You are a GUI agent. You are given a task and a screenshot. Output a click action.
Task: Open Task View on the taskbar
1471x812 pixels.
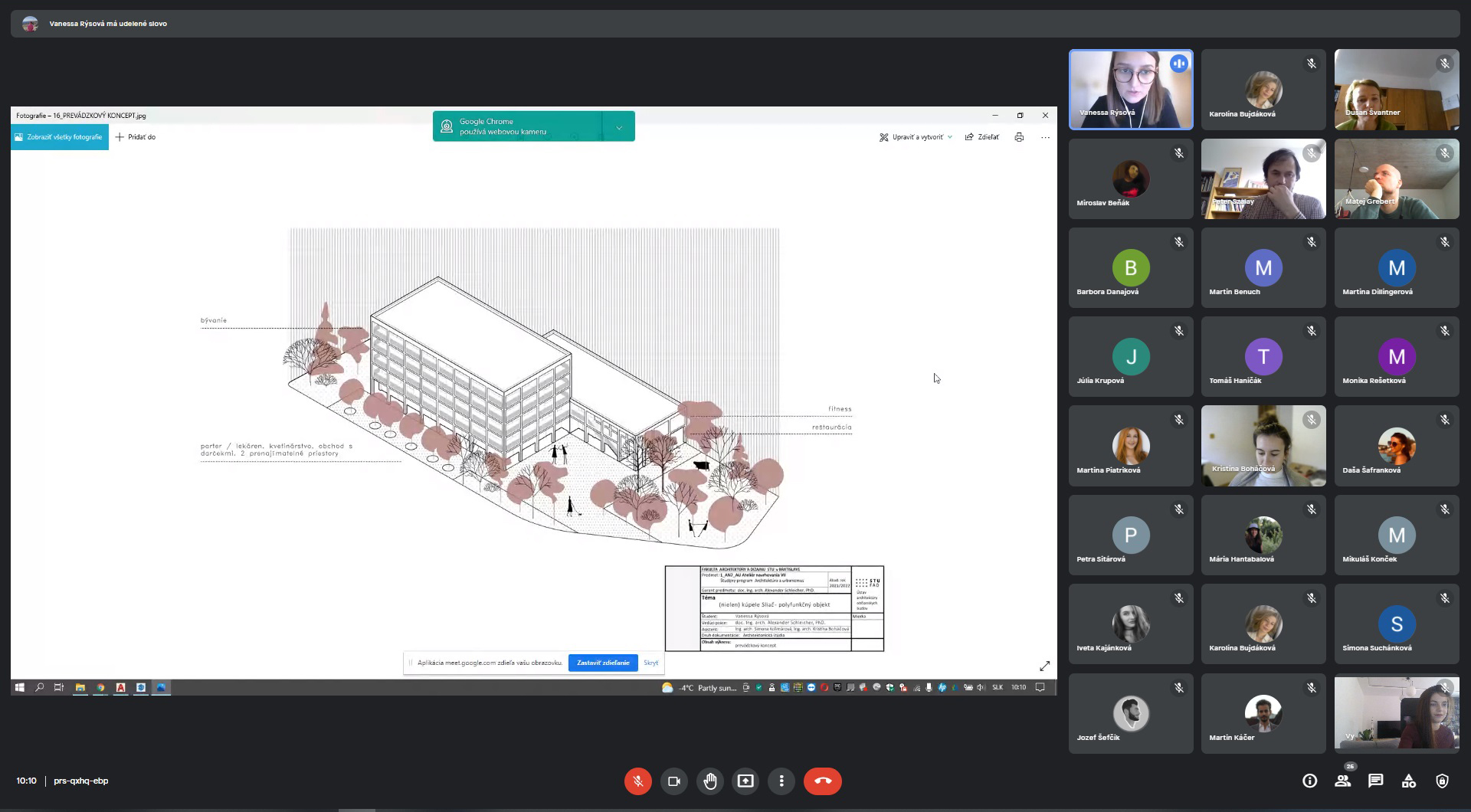click(59, 688)
